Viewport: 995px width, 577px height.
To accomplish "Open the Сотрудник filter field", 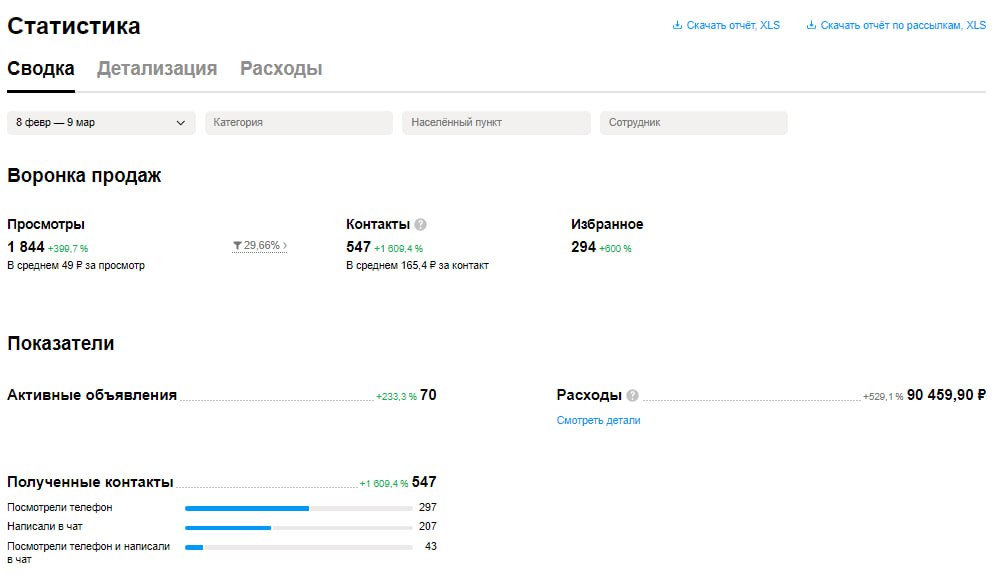I will (693, 123).
